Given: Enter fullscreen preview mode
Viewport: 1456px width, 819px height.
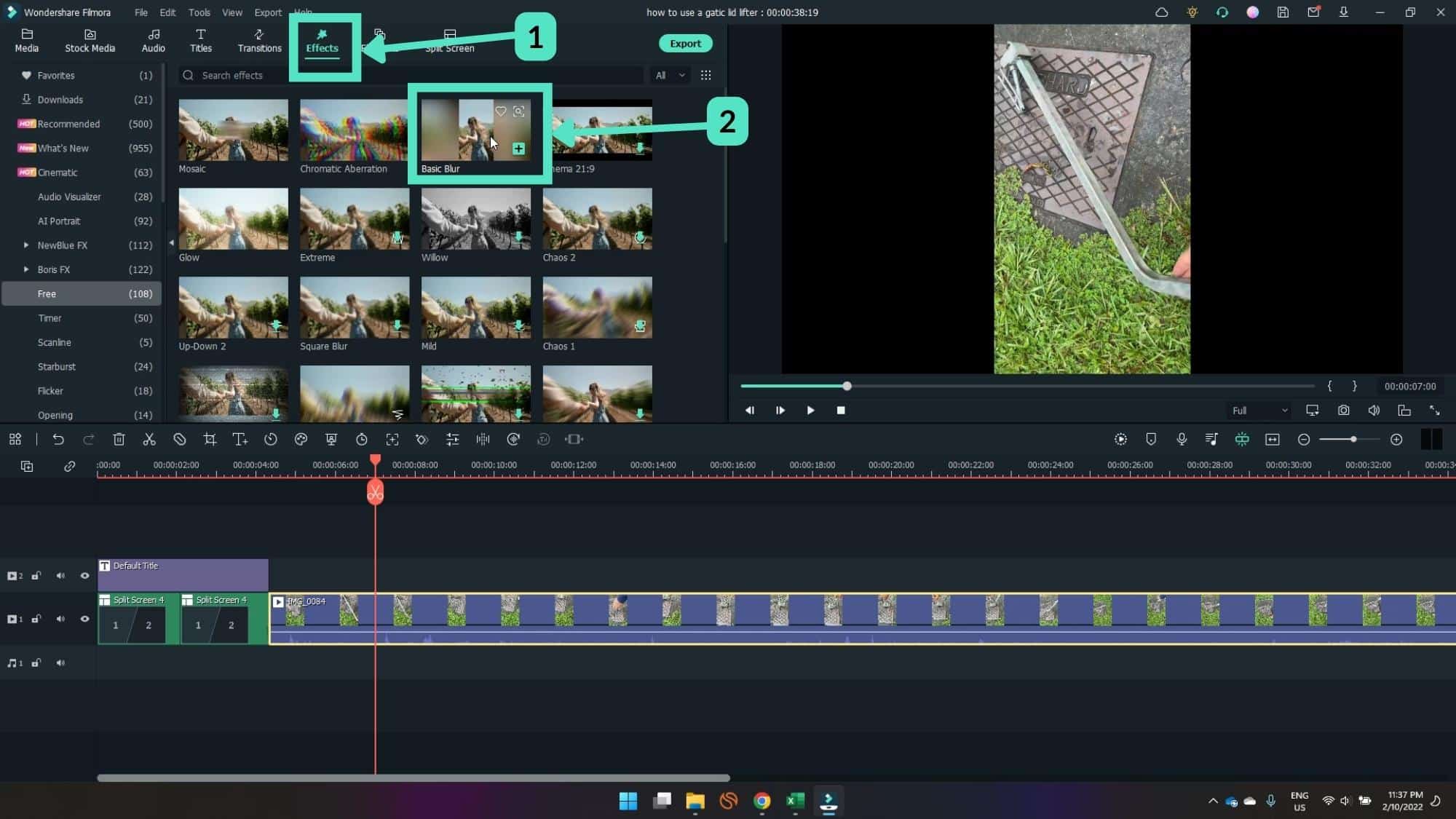Looking at the screenshot, I should [1434, 411].
